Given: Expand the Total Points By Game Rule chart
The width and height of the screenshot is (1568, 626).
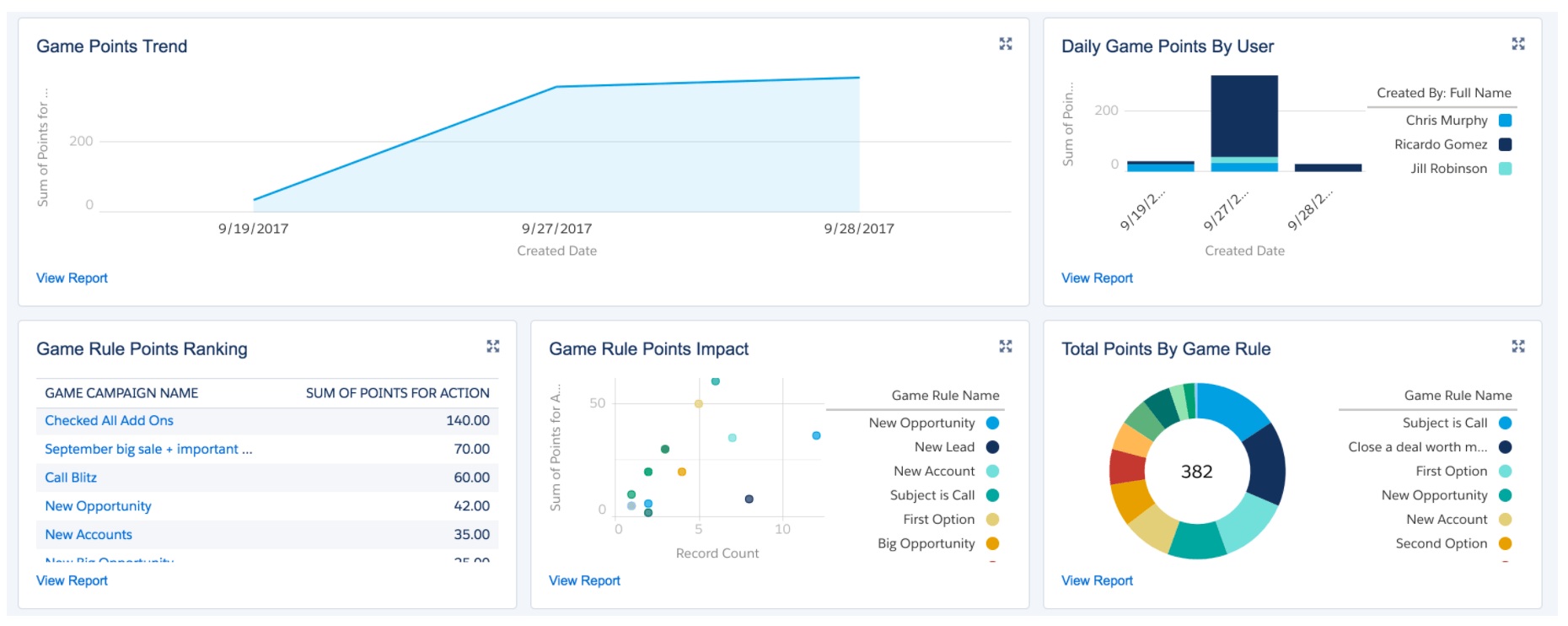Looking at the screenshot, I should pyautogui.click(x=1517, y=347).
